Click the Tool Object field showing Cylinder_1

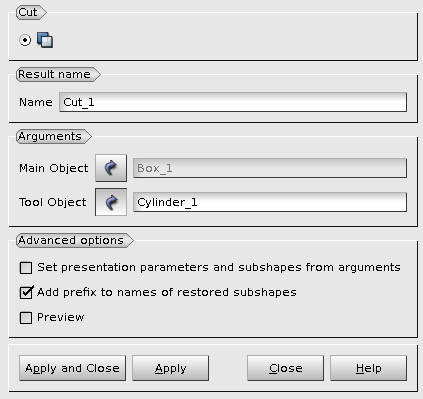pos(270,202)
